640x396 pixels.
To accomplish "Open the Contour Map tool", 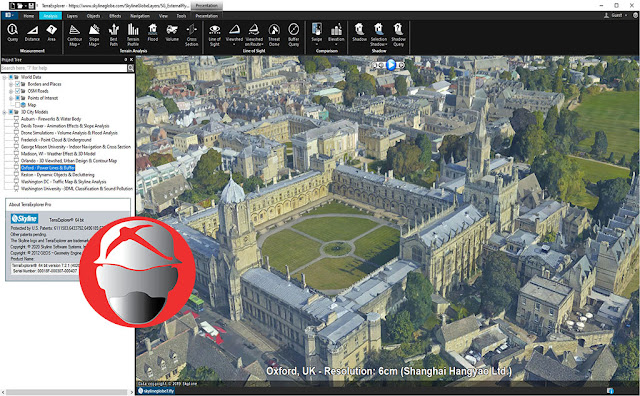I will [x=74, y=35].
